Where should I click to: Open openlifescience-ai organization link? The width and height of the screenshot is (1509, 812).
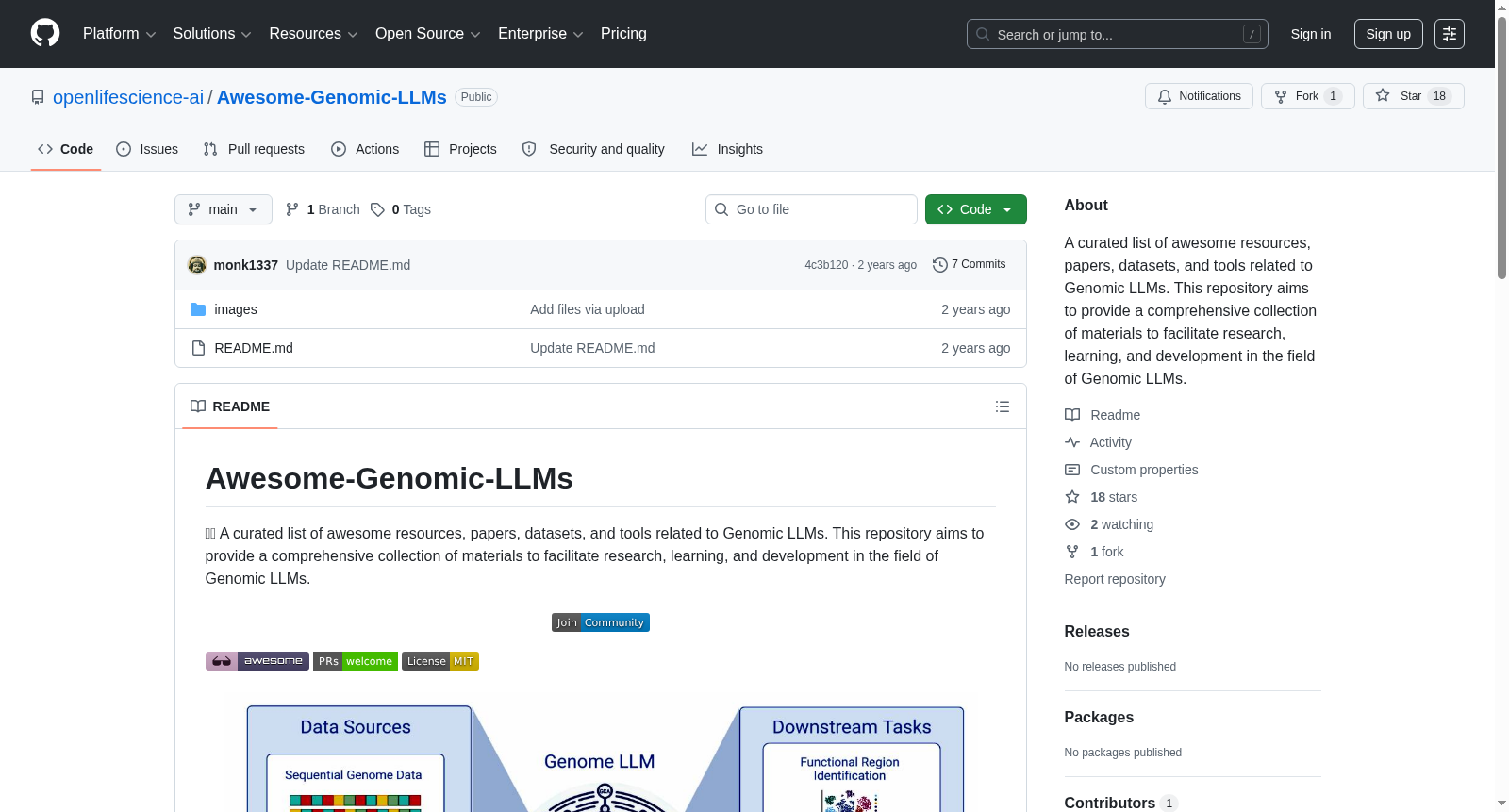pos(128,97)
